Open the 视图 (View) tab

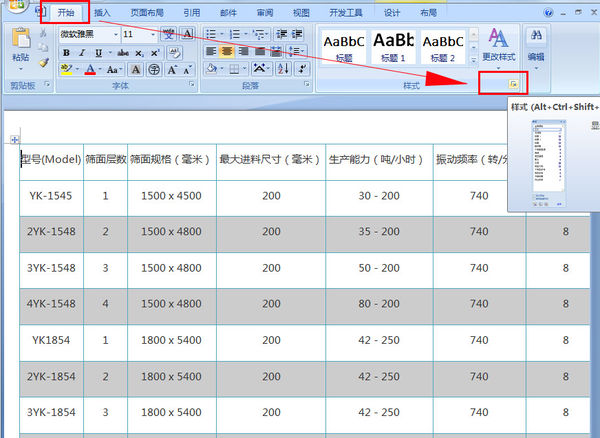click(x=301, y=13)
